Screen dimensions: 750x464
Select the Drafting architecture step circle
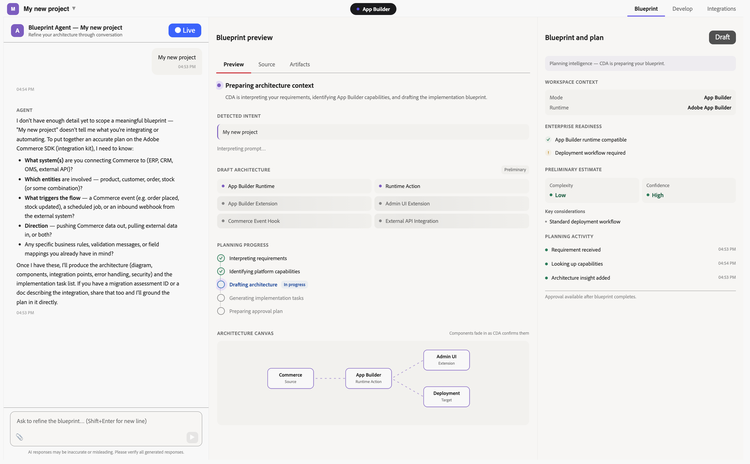pyautogui.click(x=221, y=285)
